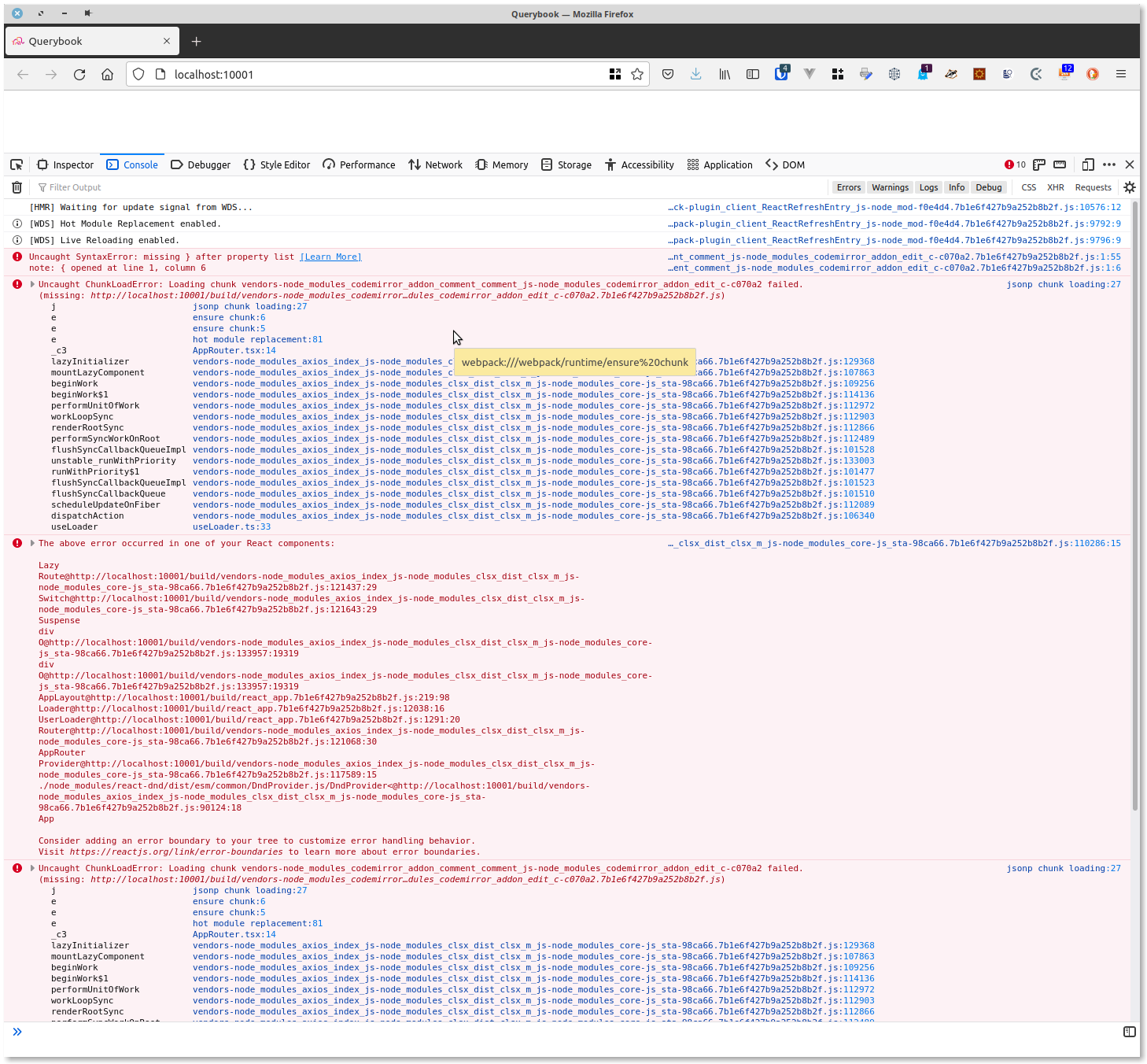Open extension with blue 12 badge
Viewport: 1147px width, 1064px height.
pos(1064,73)
